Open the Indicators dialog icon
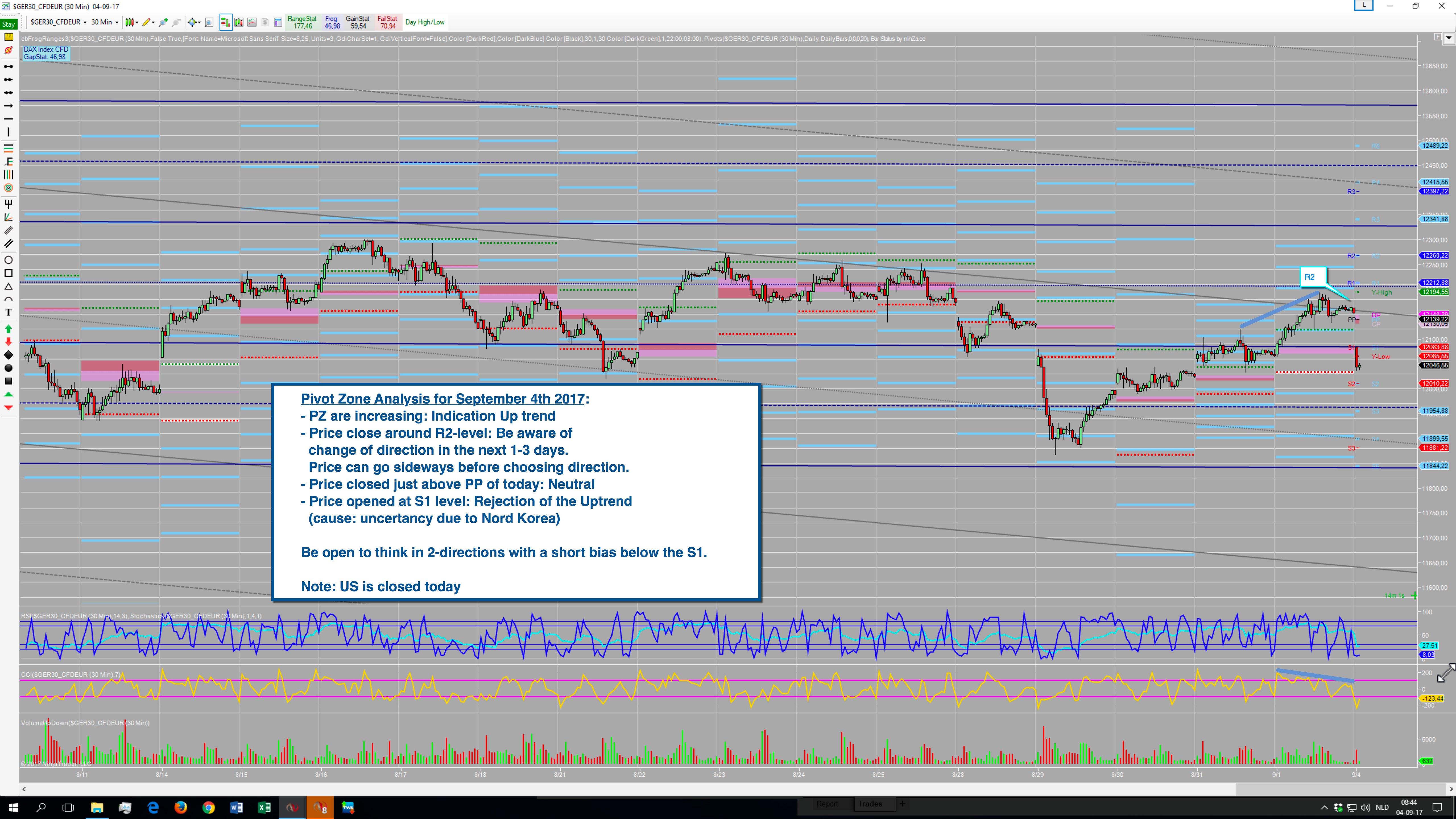This screenshot has width=1456, height=819. pos(252,22)
